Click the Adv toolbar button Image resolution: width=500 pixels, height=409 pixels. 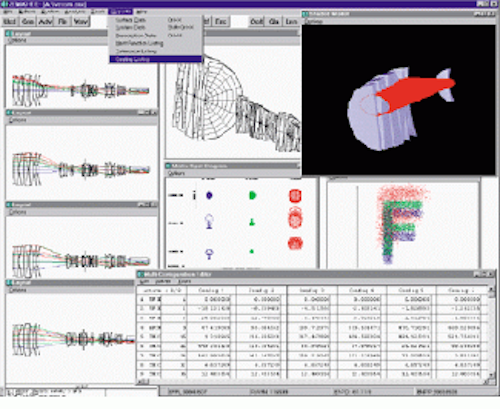coord(45,22)
